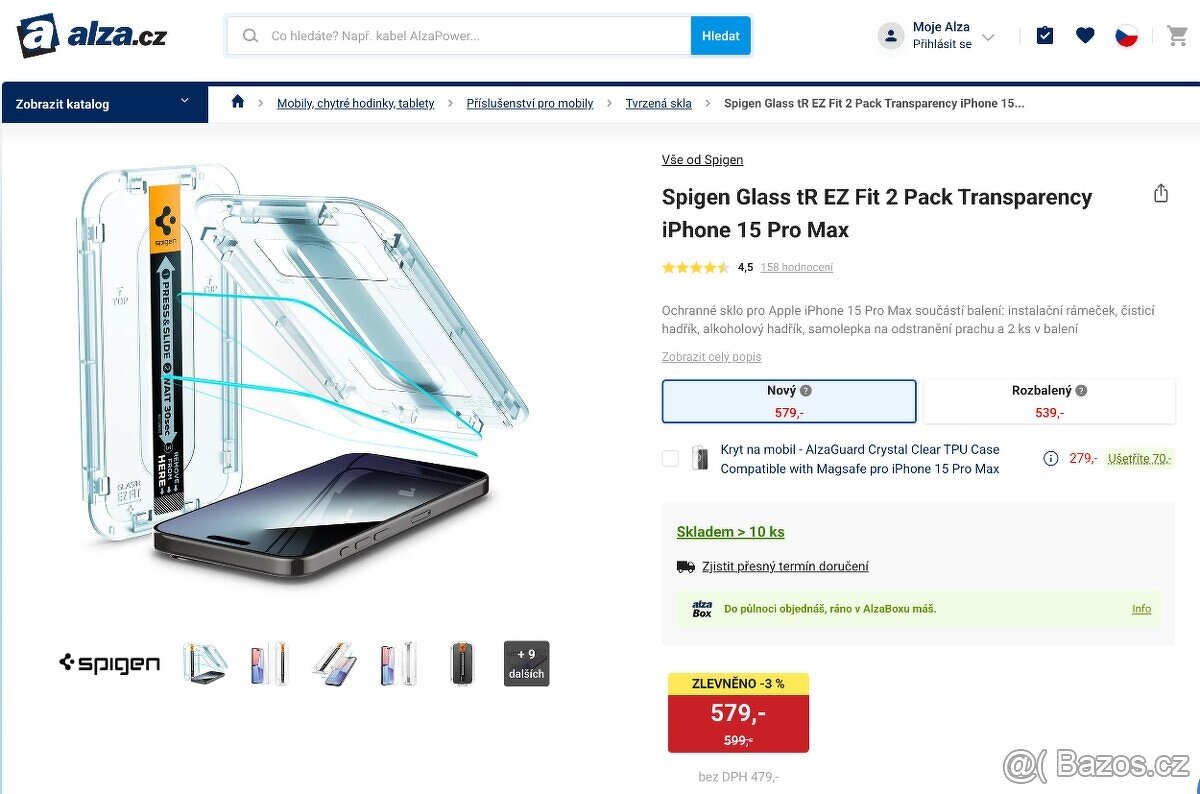Go to home breadcrumb icon
The width and height of the screenshot is (1200, 794).
coord(238,102)
